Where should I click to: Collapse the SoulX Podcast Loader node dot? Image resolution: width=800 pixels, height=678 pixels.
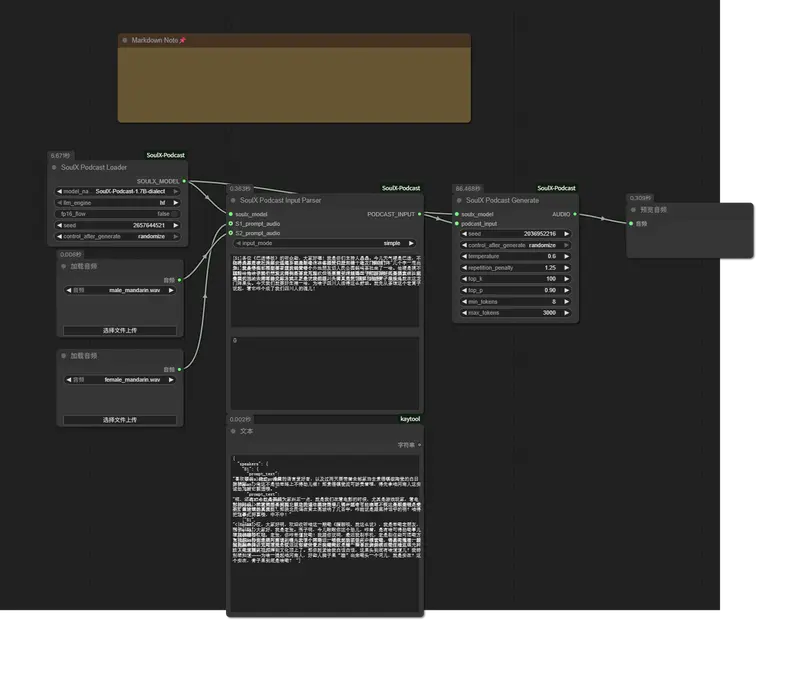tap(55, 167)
